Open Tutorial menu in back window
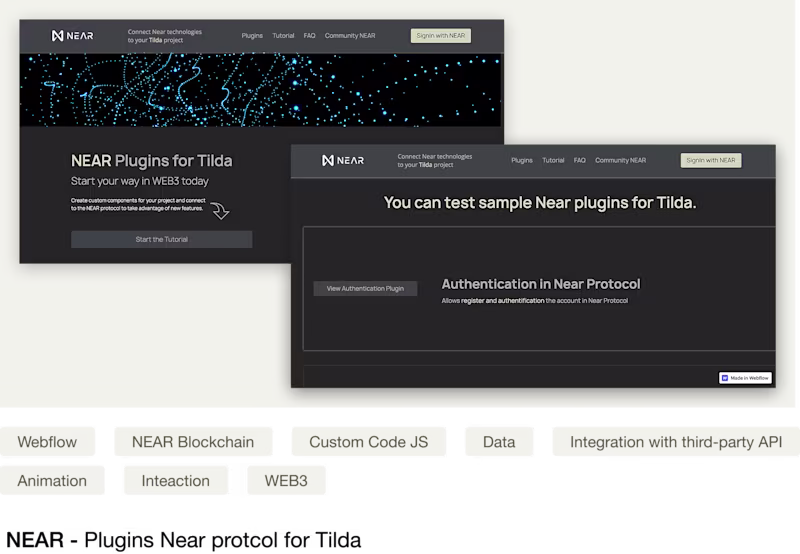This screenshot has height=554, width=800. click(283, 36)
